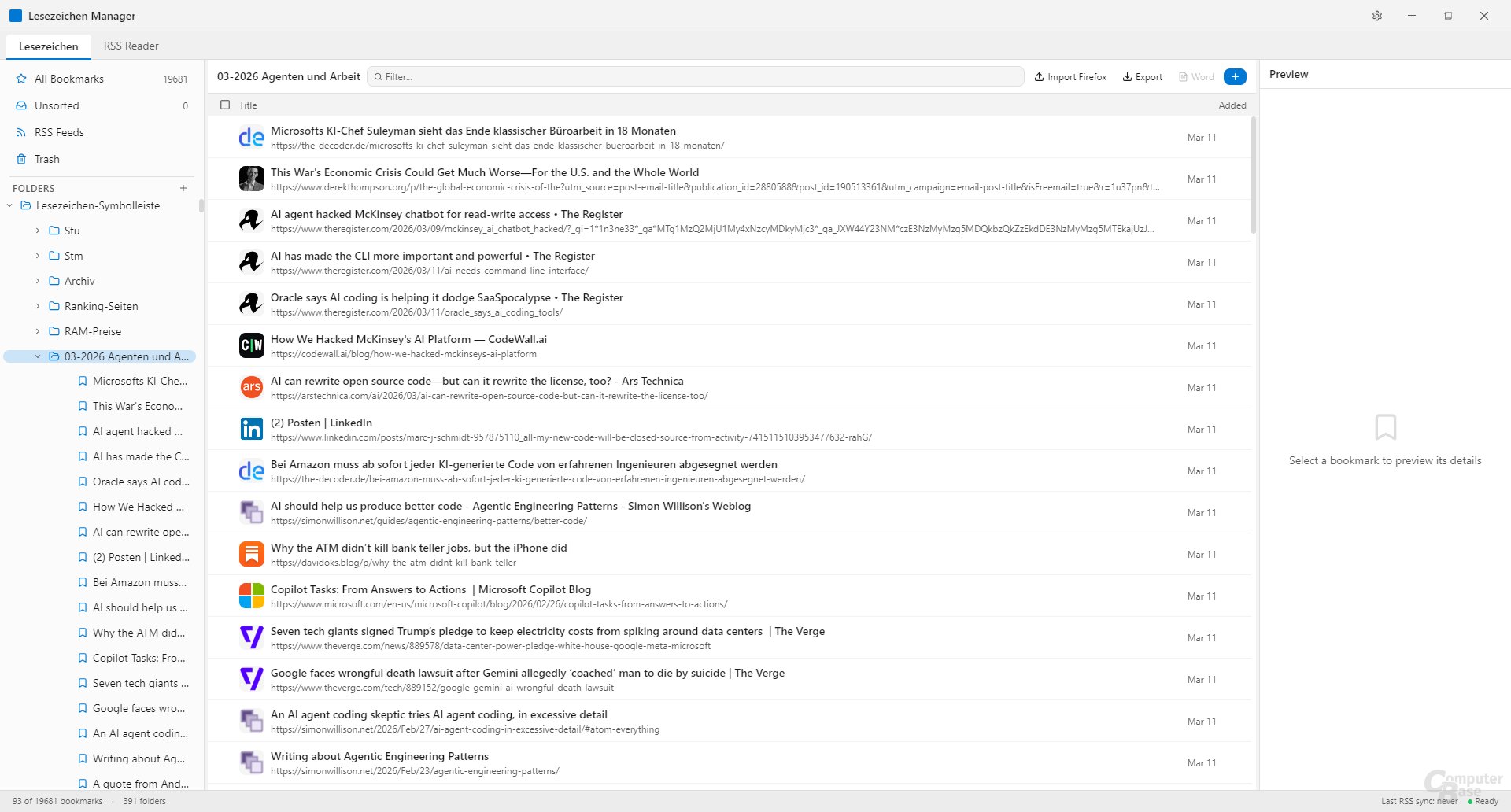Expand the Ranking-Seiten folder

(38, 306)
